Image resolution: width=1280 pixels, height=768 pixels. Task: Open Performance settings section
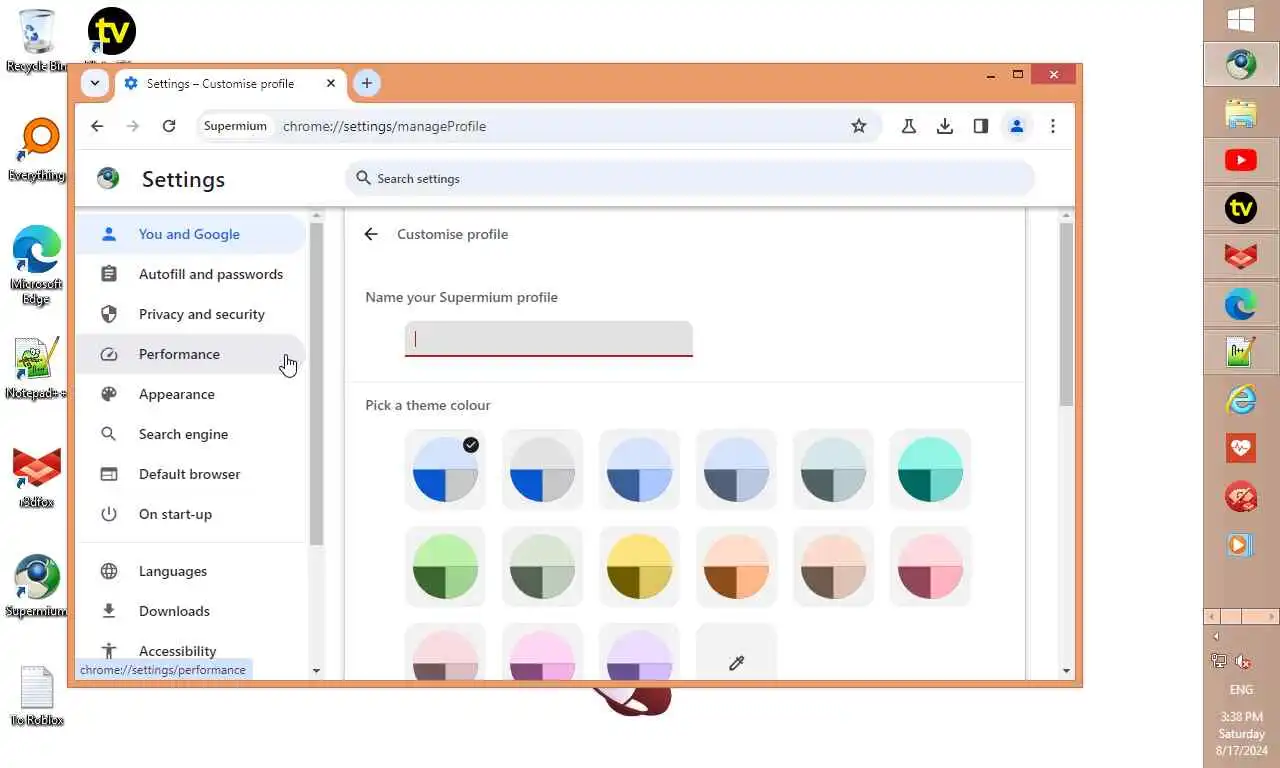tap(190, 354)
